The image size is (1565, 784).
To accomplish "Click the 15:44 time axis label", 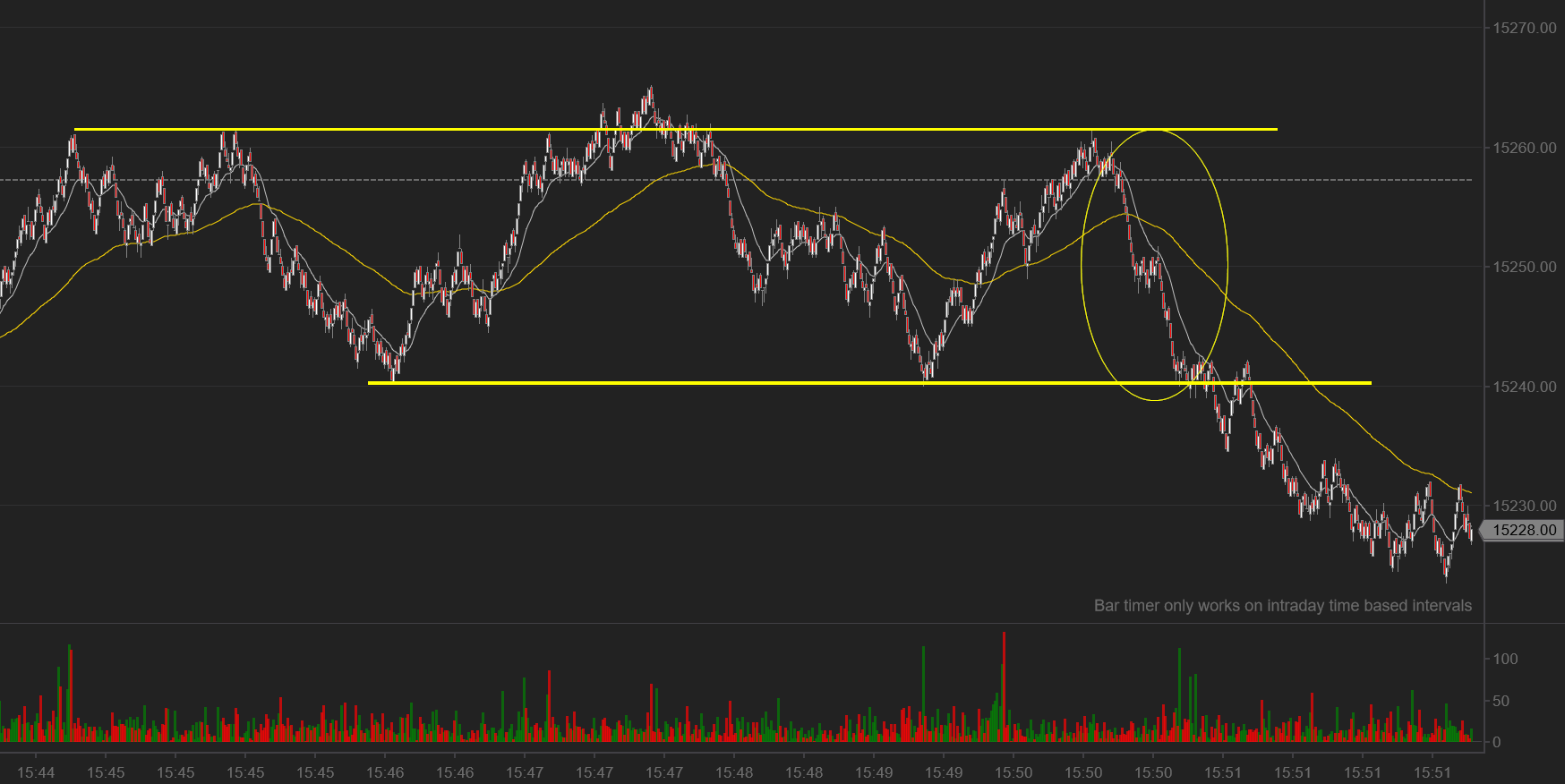I will [36, 772].
